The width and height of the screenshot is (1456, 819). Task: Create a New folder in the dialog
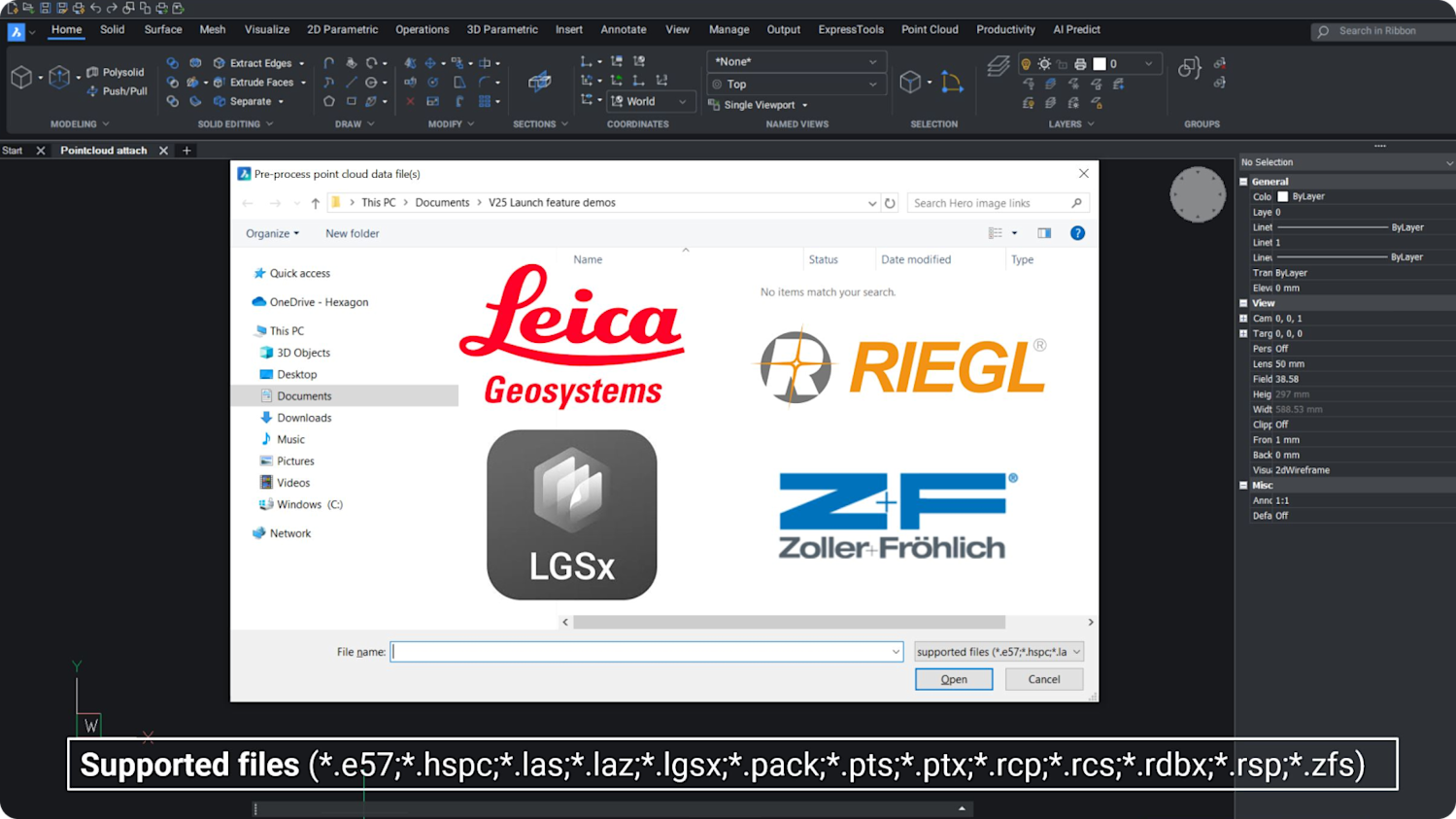coord(352,233)
